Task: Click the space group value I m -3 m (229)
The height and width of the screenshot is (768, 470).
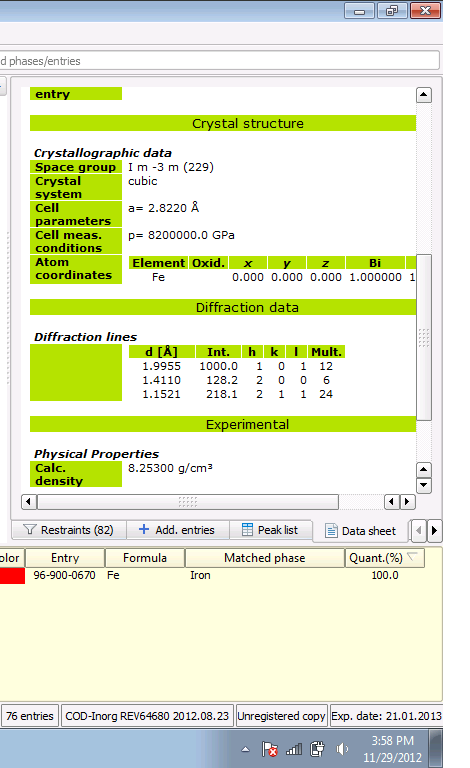Action: pyautogui.click(x=171, y=167)
